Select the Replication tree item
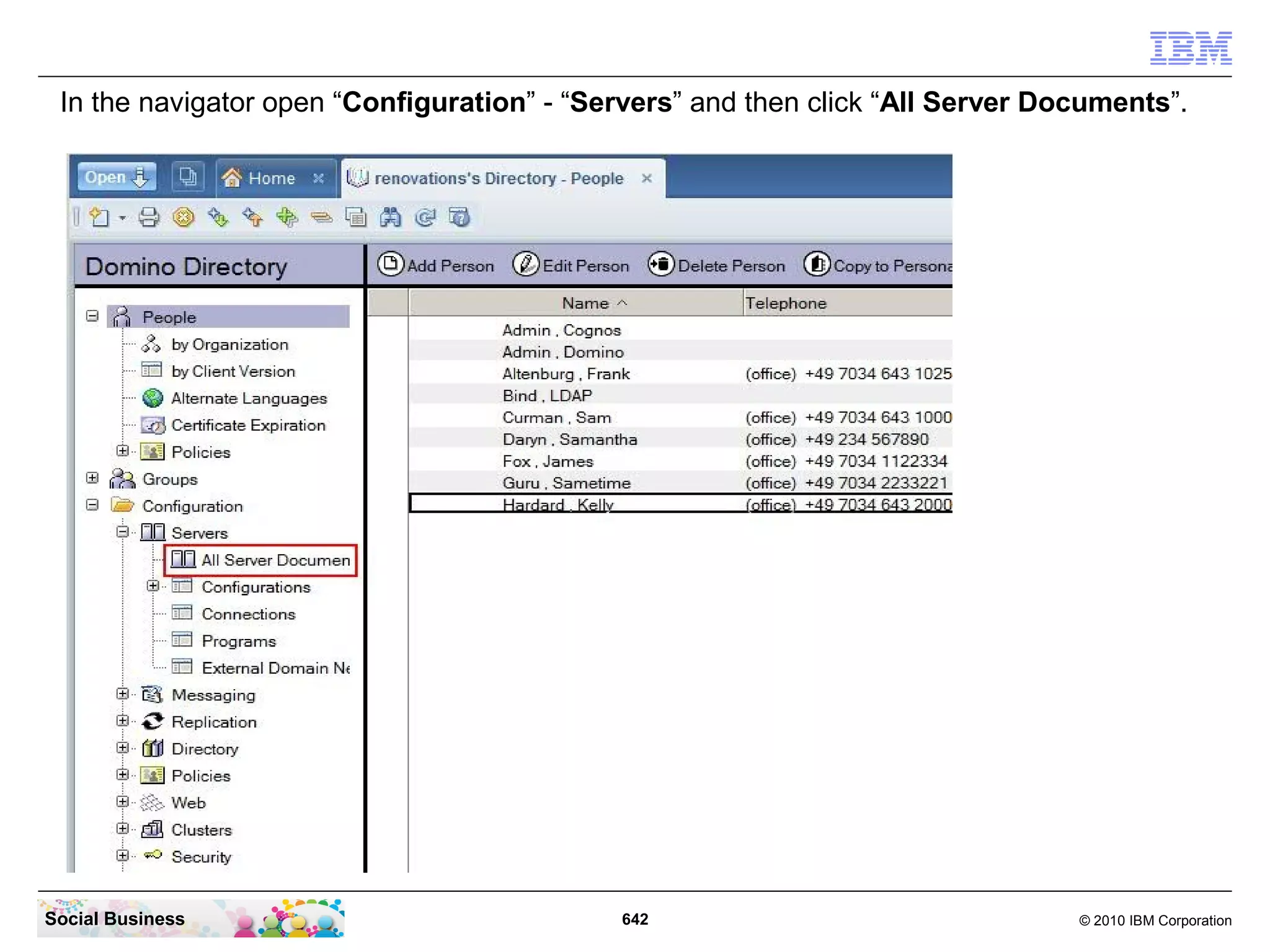The image size is (1270, 952). (x=214, y=722)
